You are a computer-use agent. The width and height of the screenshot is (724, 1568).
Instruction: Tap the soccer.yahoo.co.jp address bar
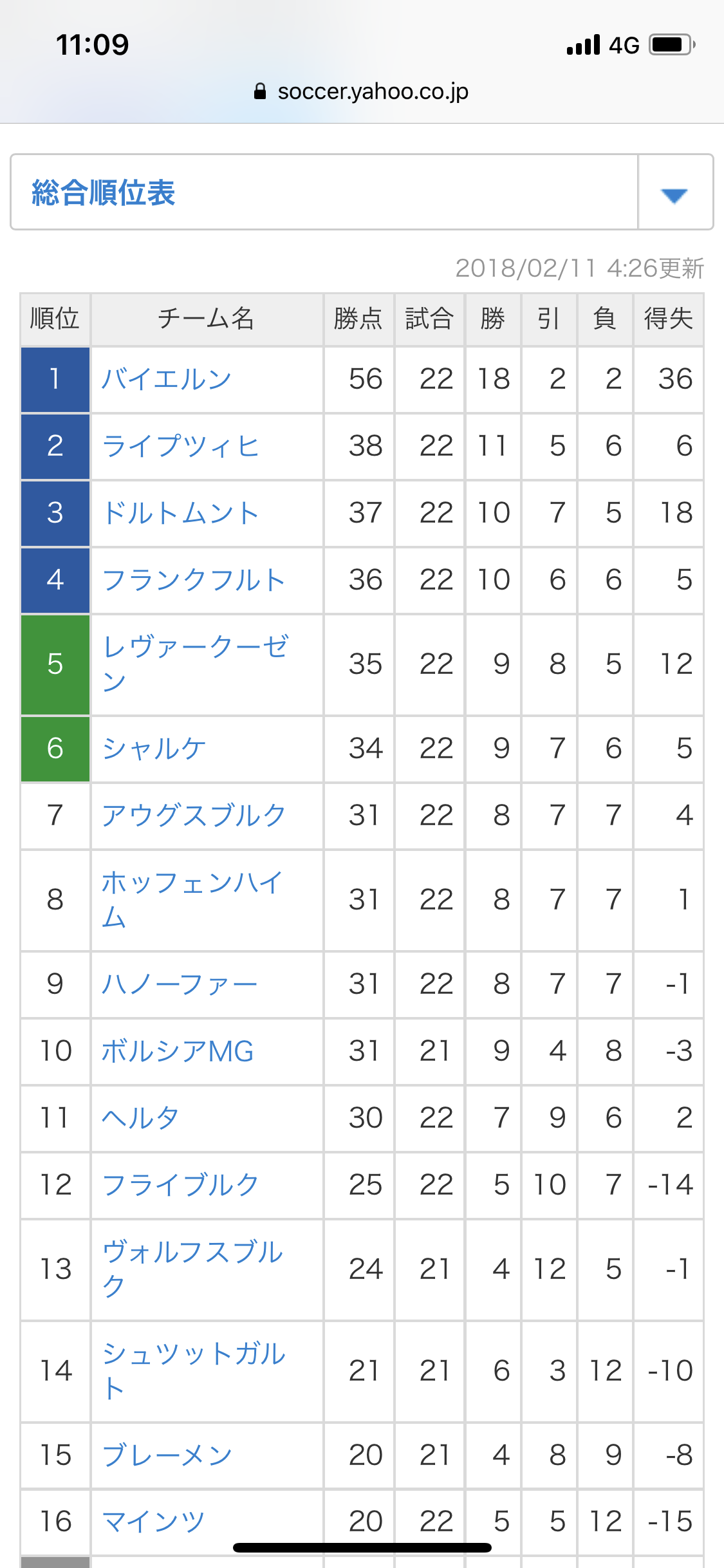click(362, 91)
